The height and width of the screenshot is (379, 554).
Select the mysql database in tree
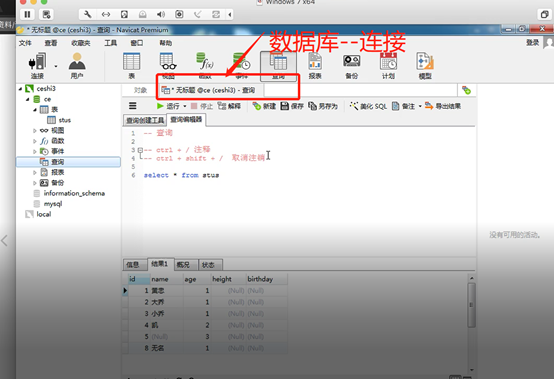point(48,204)
